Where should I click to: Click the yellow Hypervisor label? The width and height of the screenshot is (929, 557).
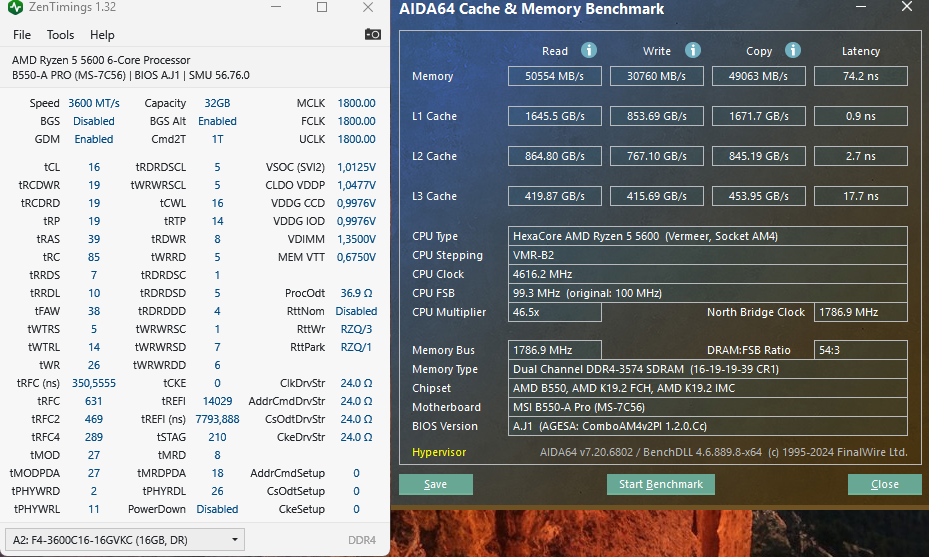coord(439,452)
